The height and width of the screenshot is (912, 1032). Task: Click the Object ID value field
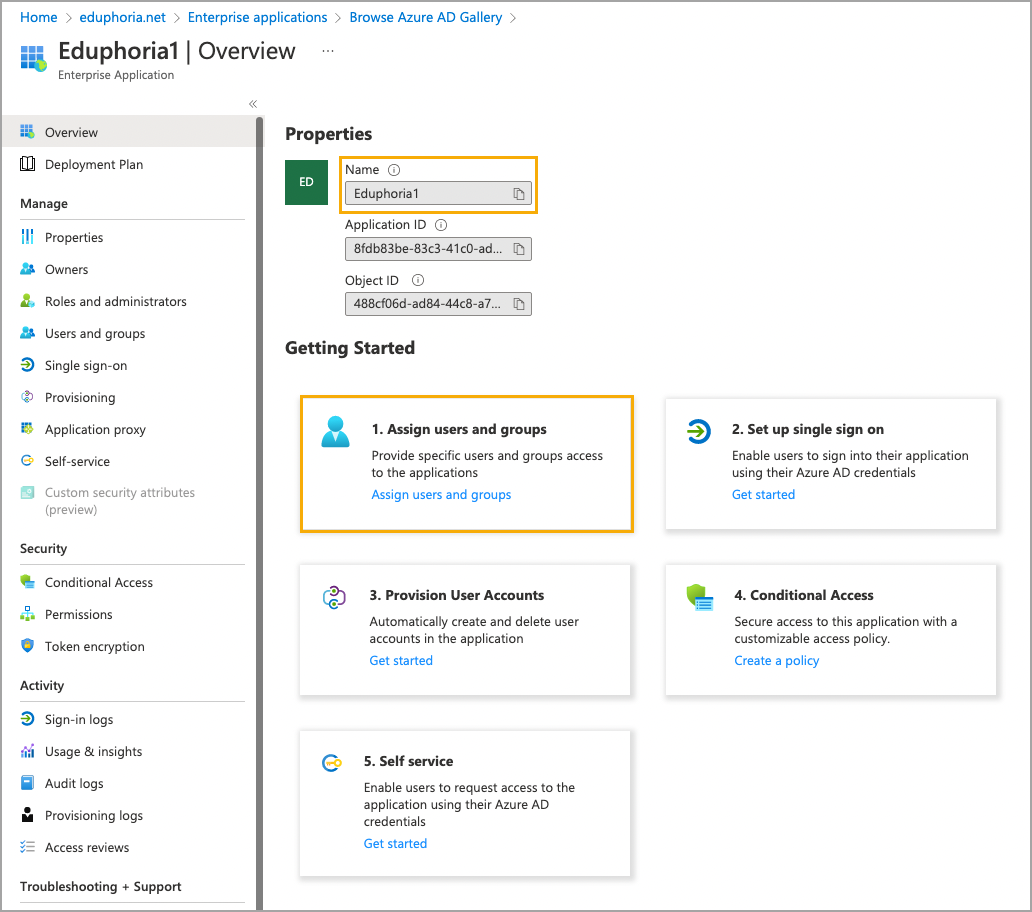pos(438,304)
